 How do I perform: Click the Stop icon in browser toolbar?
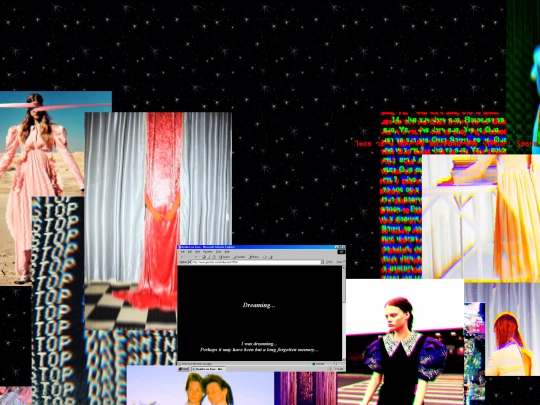tap(204, 257)
